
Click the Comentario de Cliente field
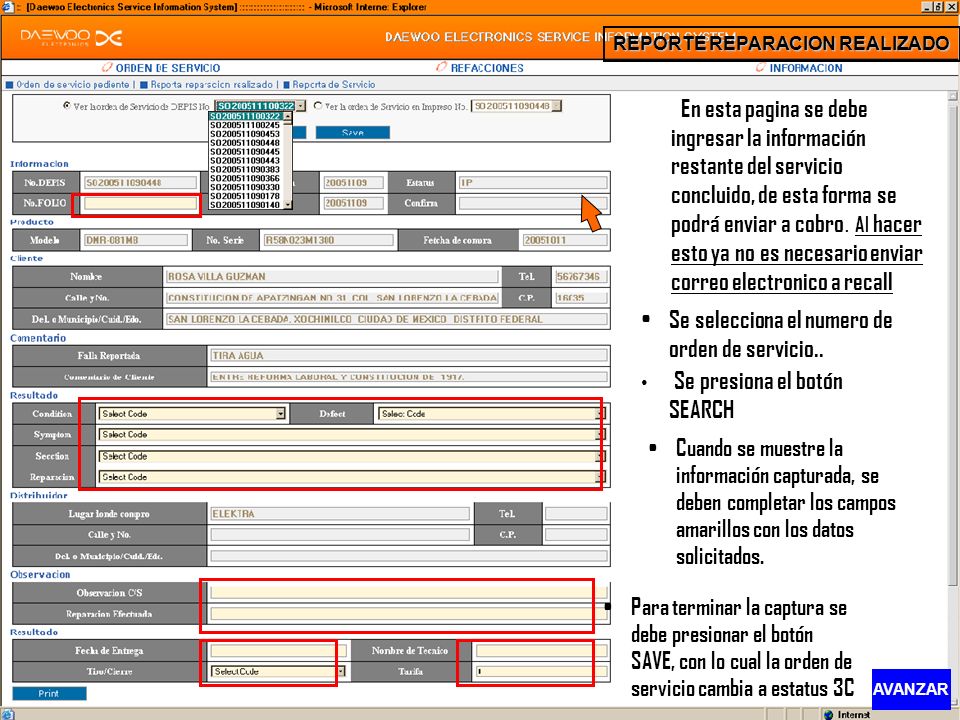(408, 377)
